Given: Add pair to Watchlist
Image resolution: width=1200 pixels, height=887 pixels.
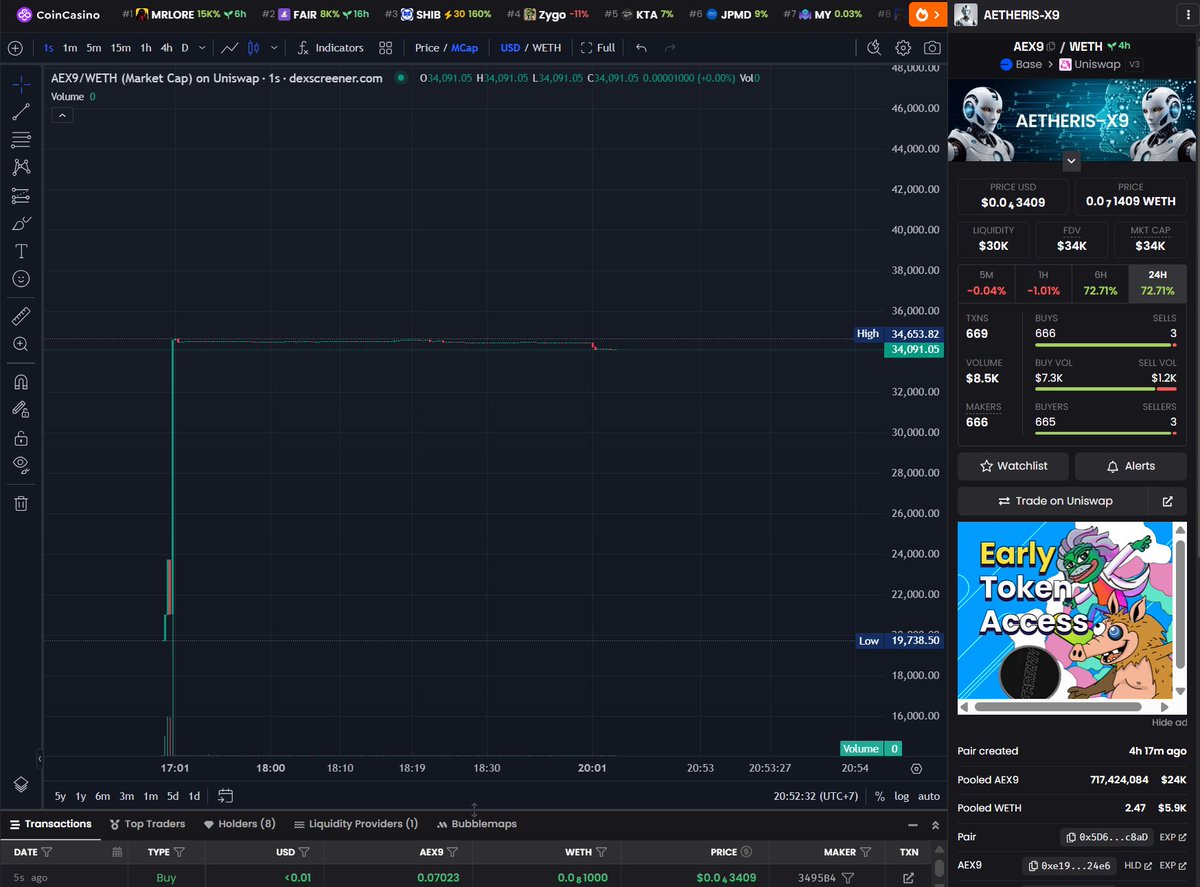Looking at the screenshot, I should pyautogui.click(x=1013, y=466).
